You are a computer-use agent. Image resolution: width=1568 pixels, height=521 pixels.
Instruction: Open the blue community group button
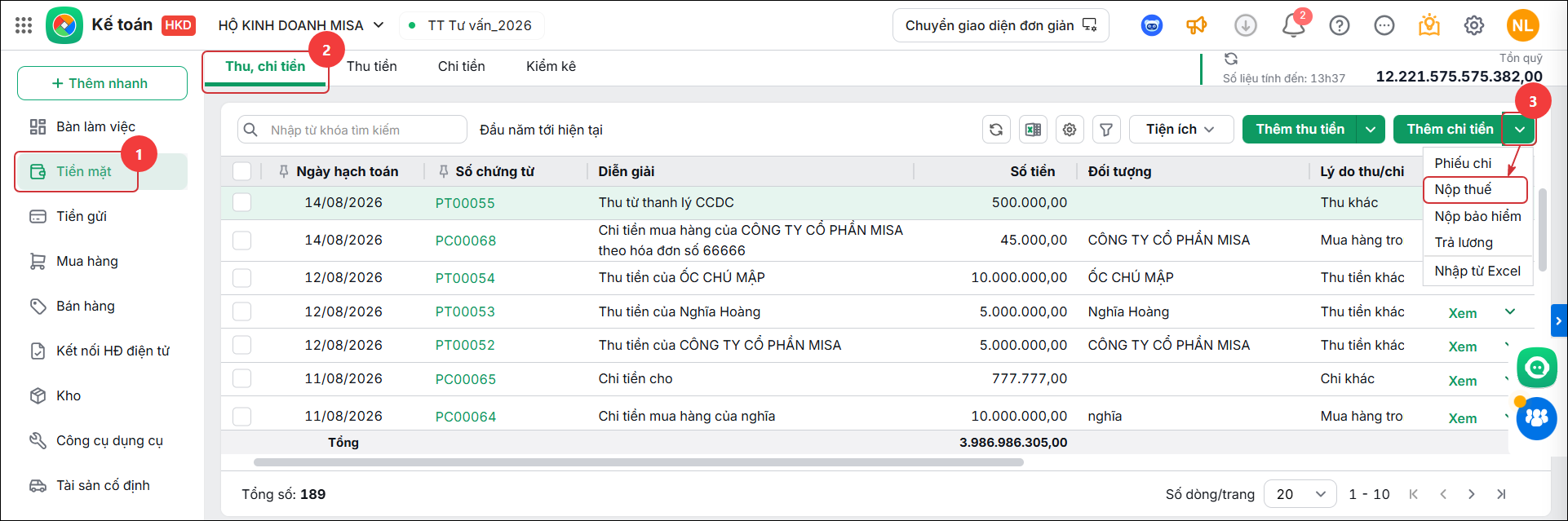[x=1537, y=418]
